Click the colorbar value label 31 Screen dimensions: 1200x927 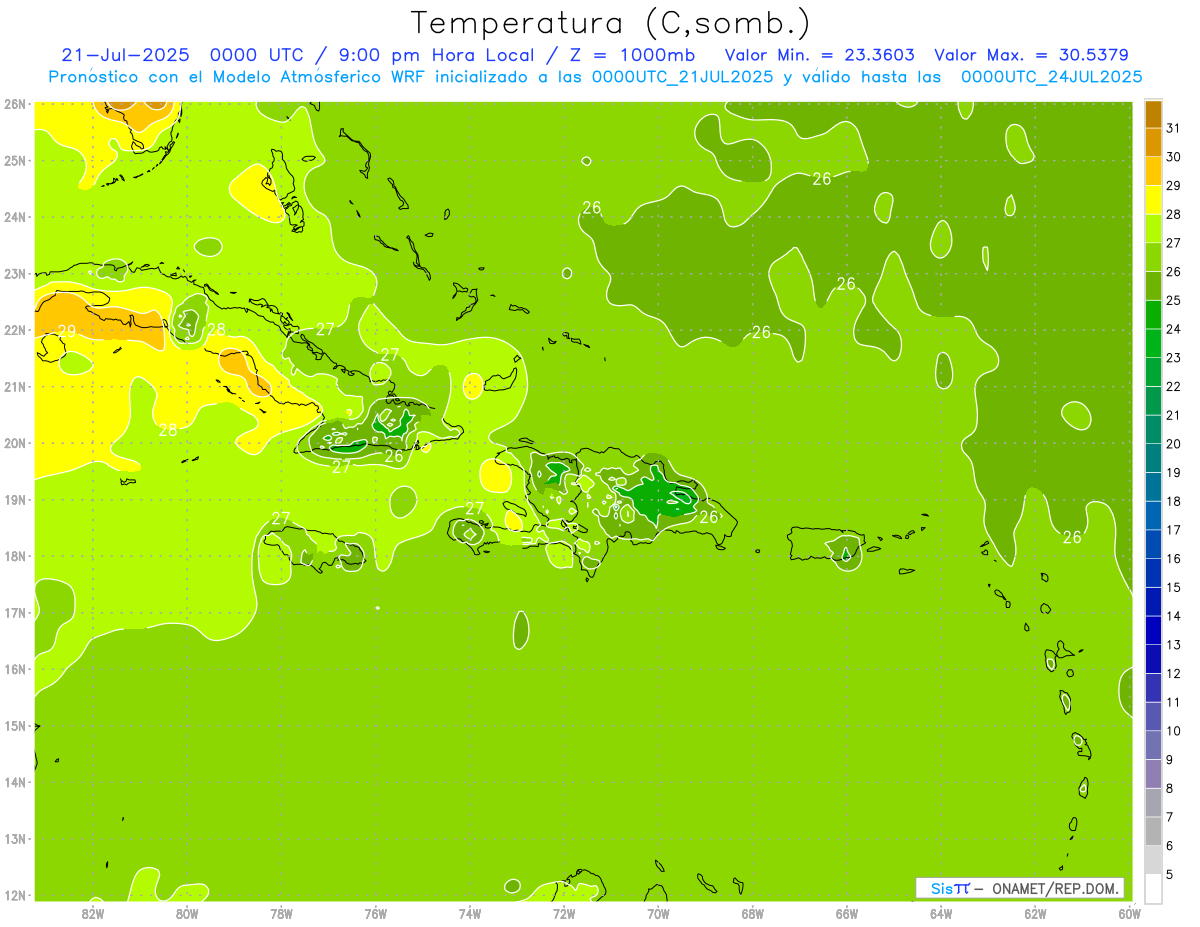(x=1174, y=128)
